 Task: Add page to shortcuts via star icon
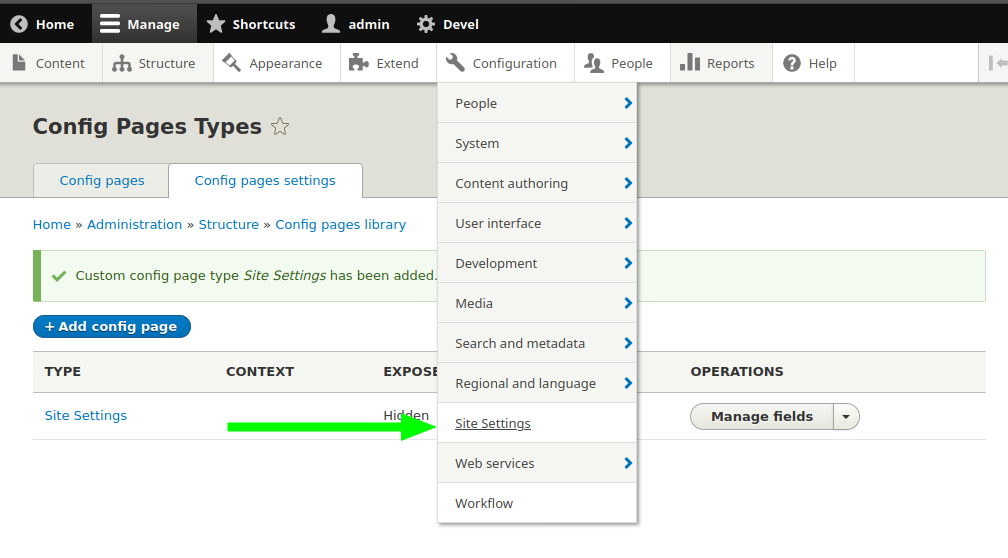280,127
